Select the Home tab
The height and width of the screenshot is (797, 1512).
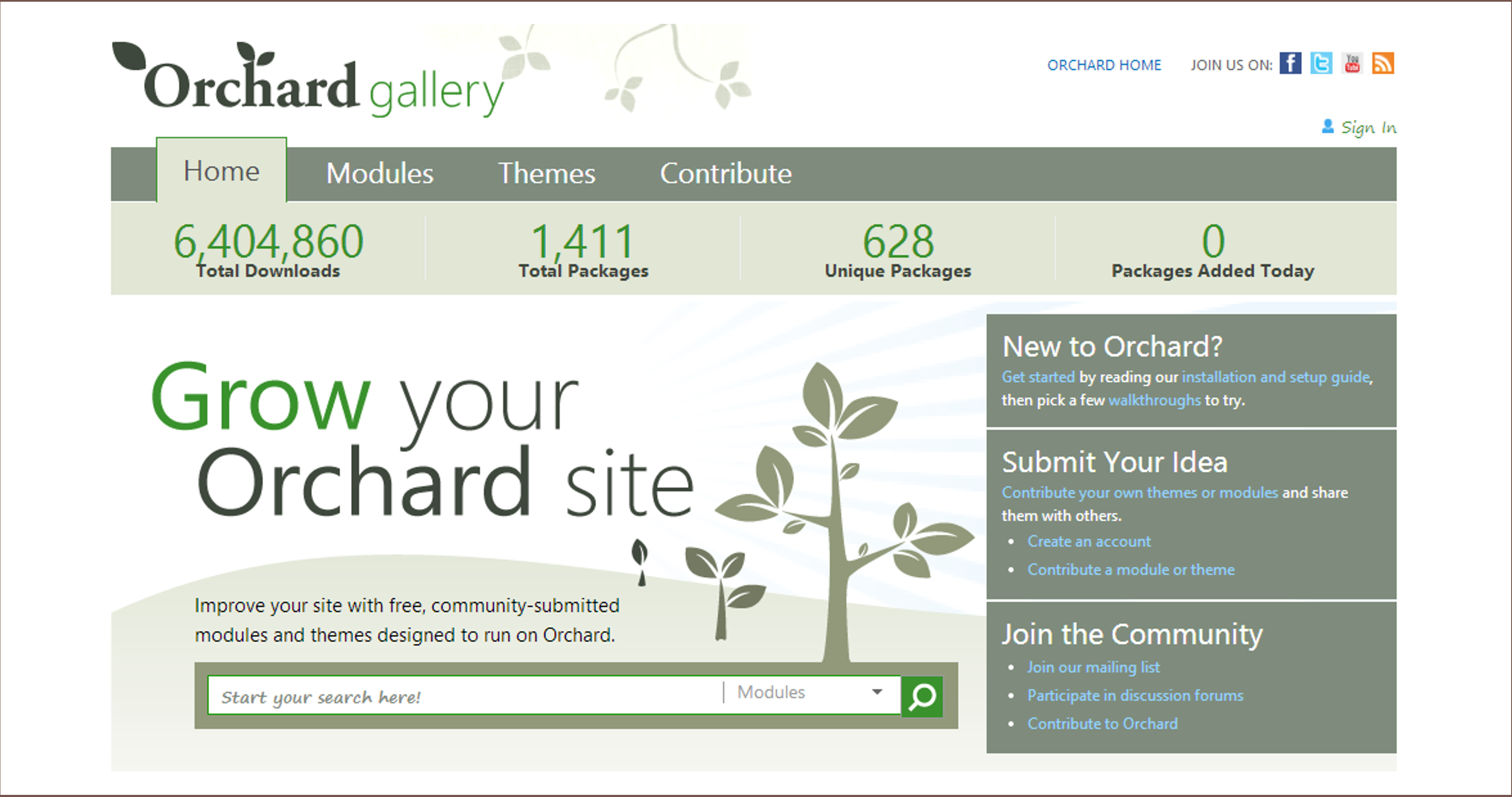pos(221,171)
